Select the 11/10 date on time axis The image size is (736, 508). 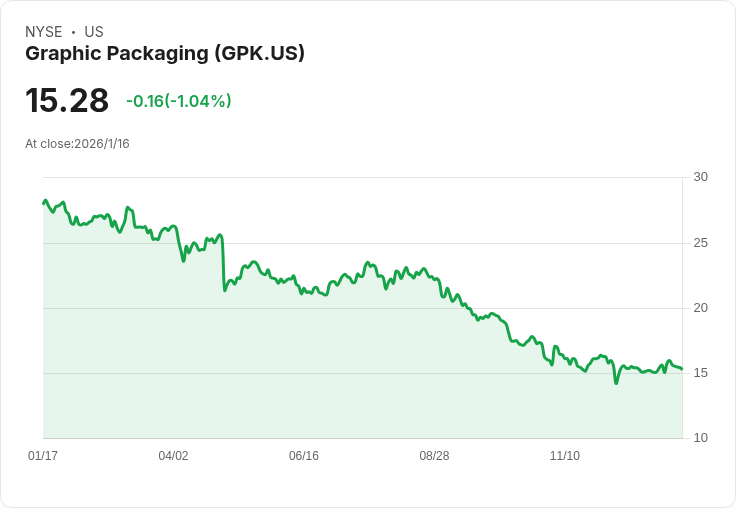tap(565, 456)
